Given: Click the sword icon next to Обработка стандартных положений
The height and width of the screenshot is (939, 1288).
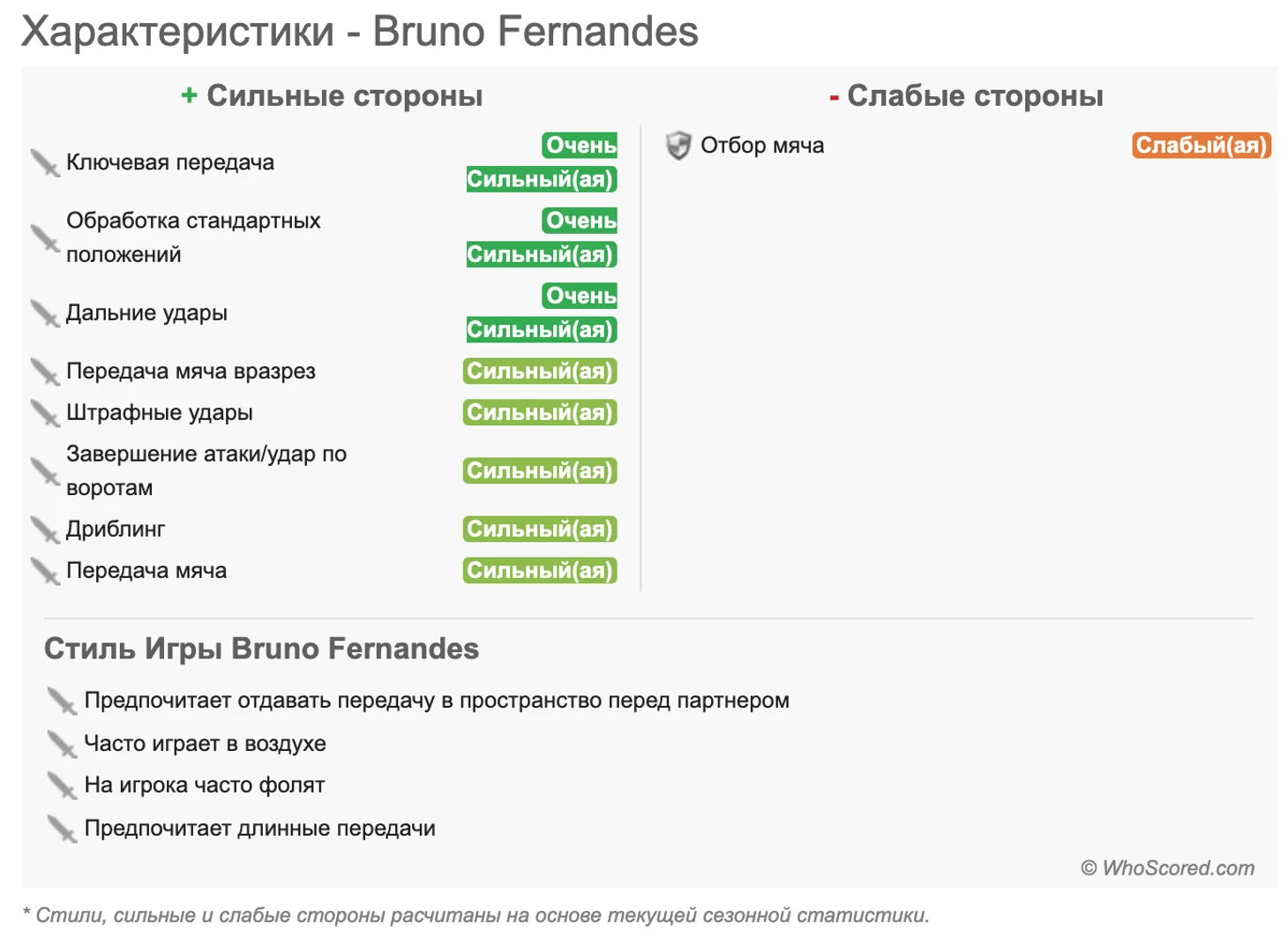Looking at the screenshot, I should click(45, 238).
